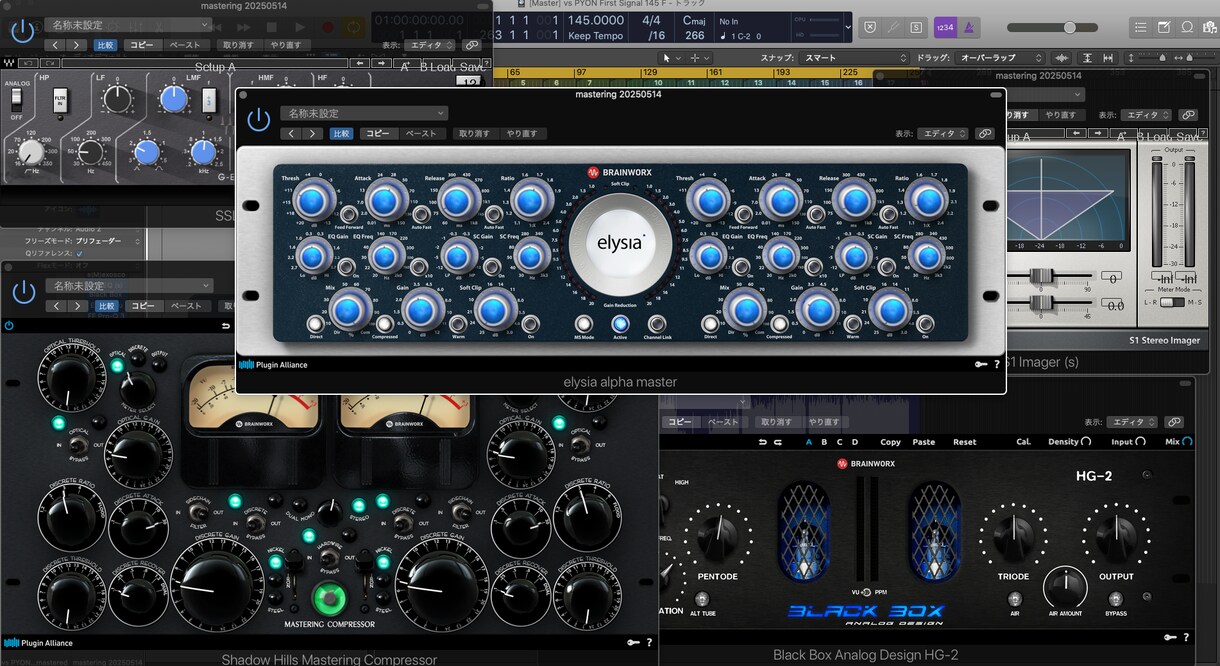Screen dimensions: 1220x666
Task: Toggle elysia alpha master power button
Action: (x=258, y=120)
